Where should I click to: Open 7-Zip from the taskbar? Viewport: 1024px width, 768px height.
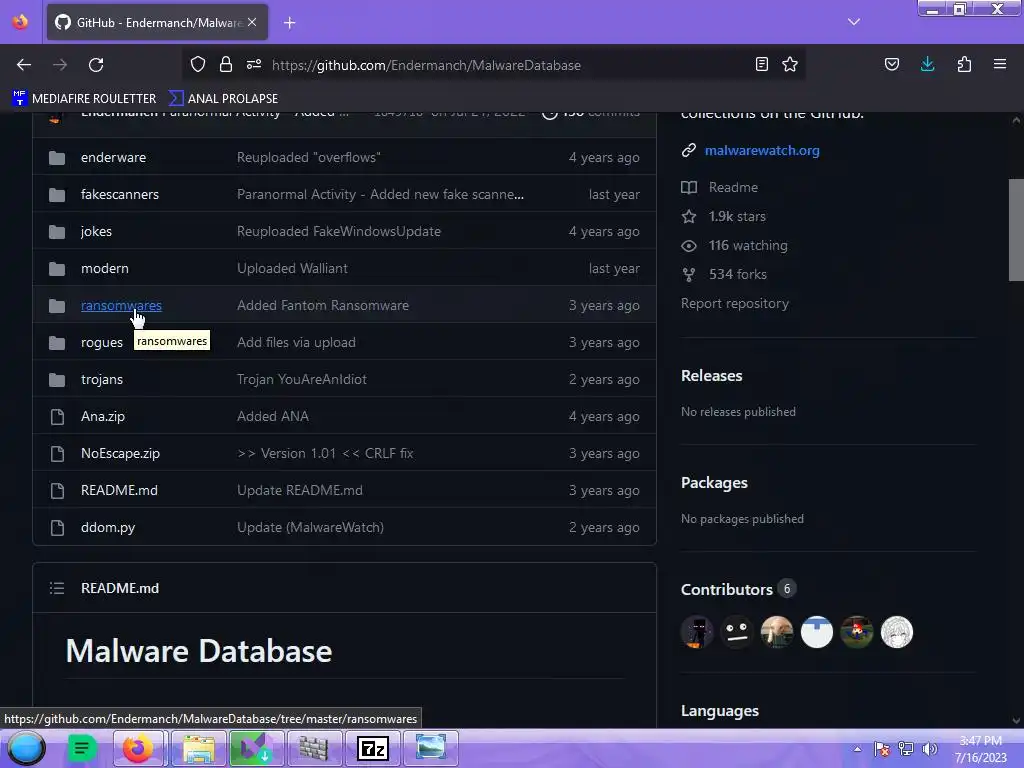pos(373,748)
